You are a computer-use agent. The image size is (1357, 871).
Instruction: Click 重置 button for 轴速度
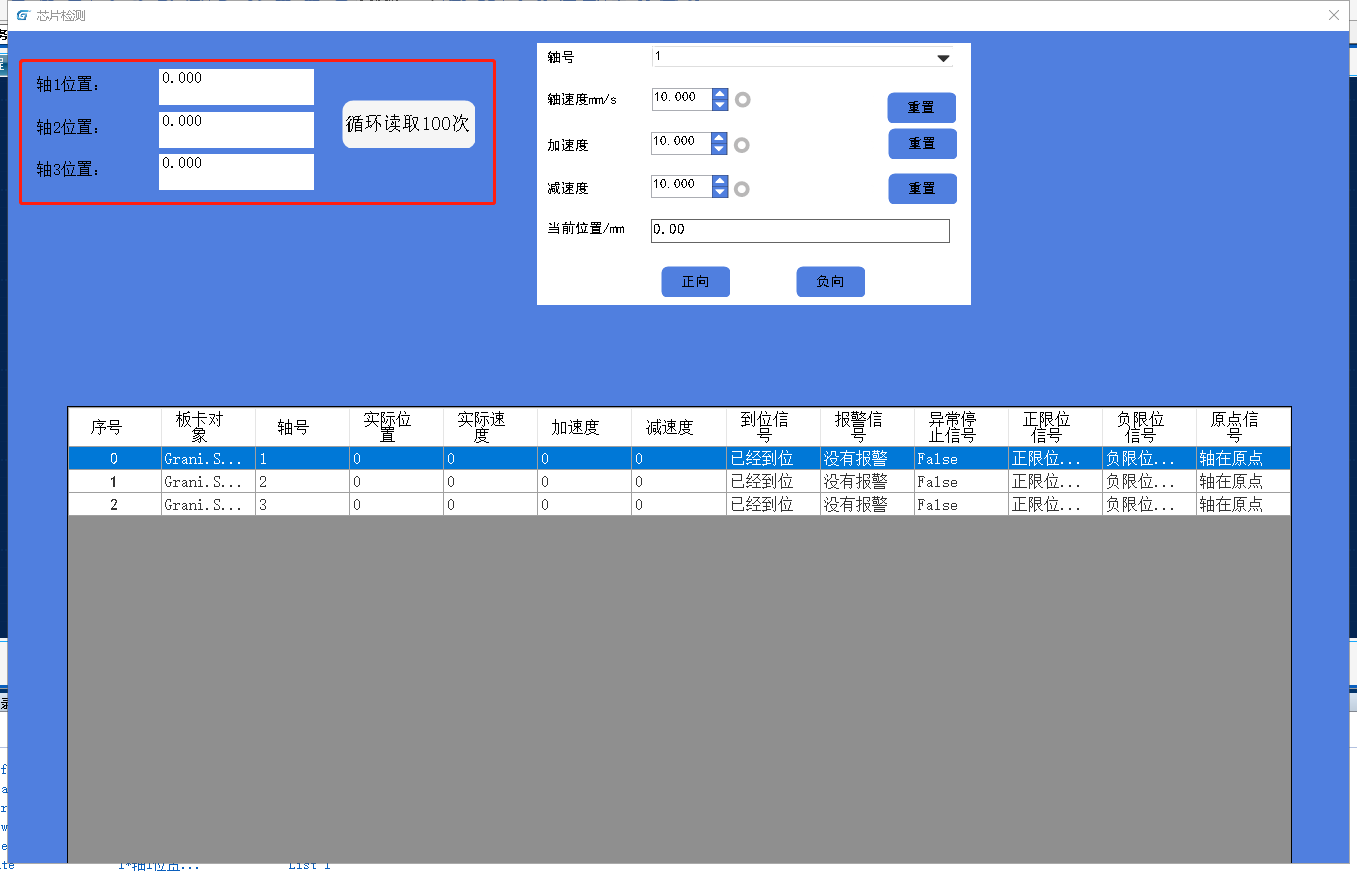(922, 108)
